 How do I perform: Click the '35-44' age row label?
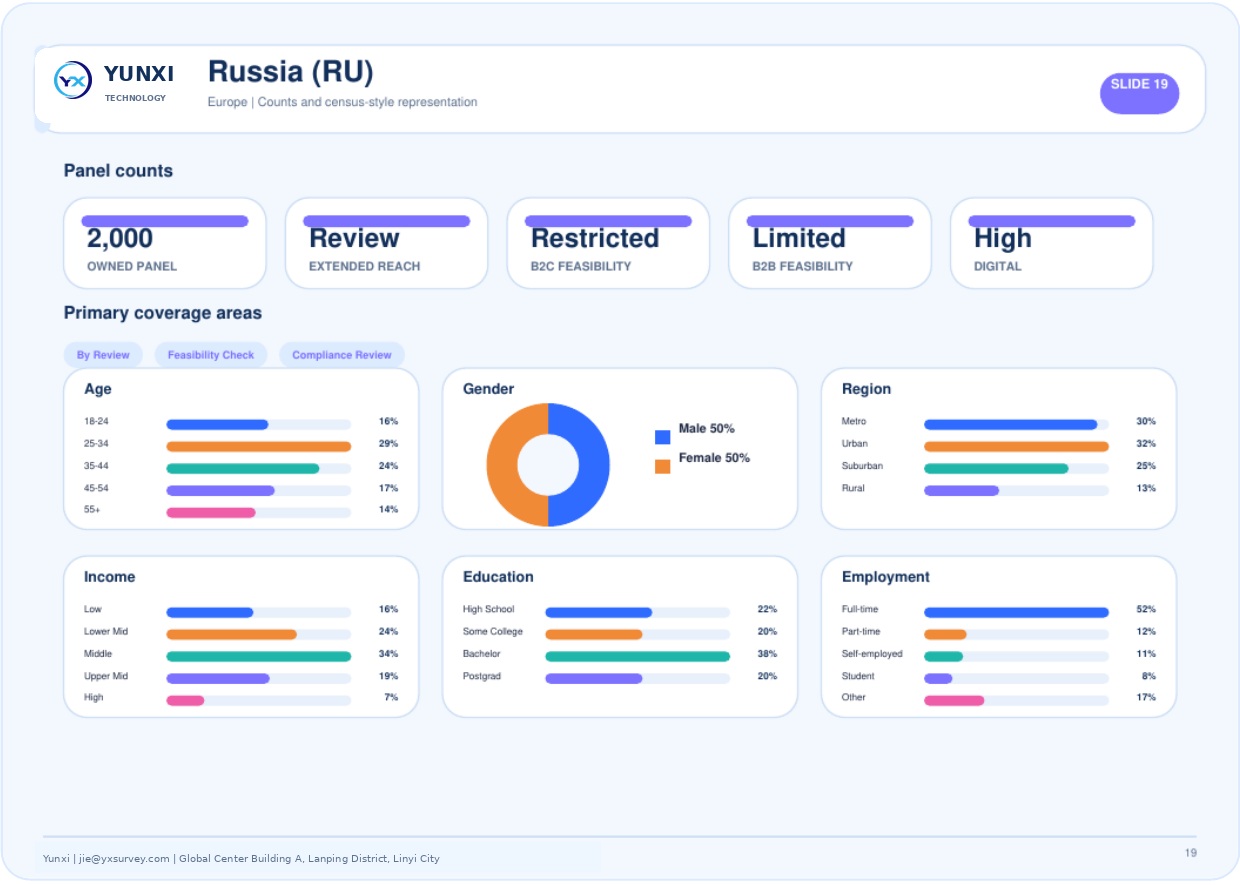[x=97, y=466]
